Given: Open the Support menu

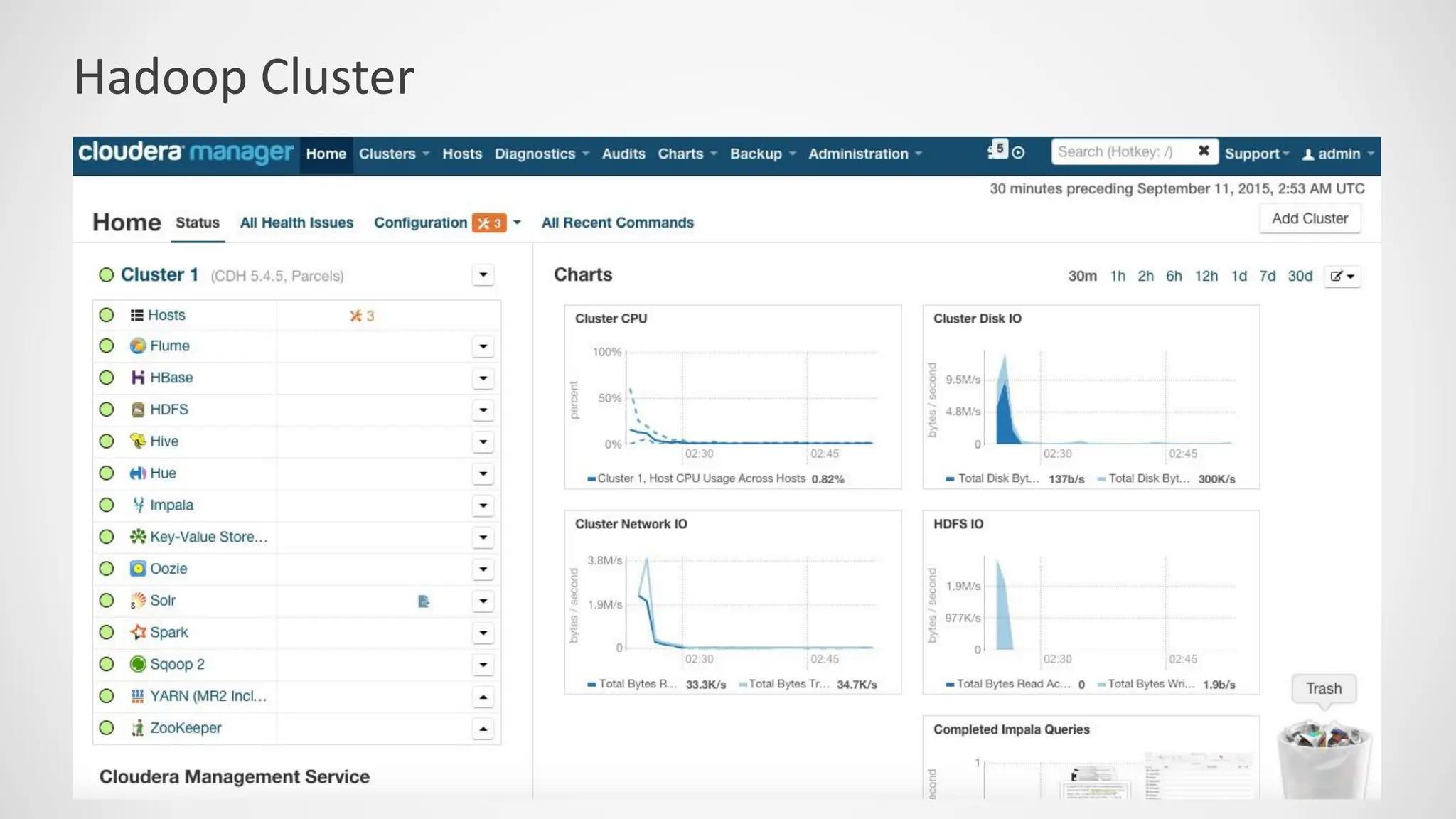Looking at the screenshot, I should [1256, 154].
